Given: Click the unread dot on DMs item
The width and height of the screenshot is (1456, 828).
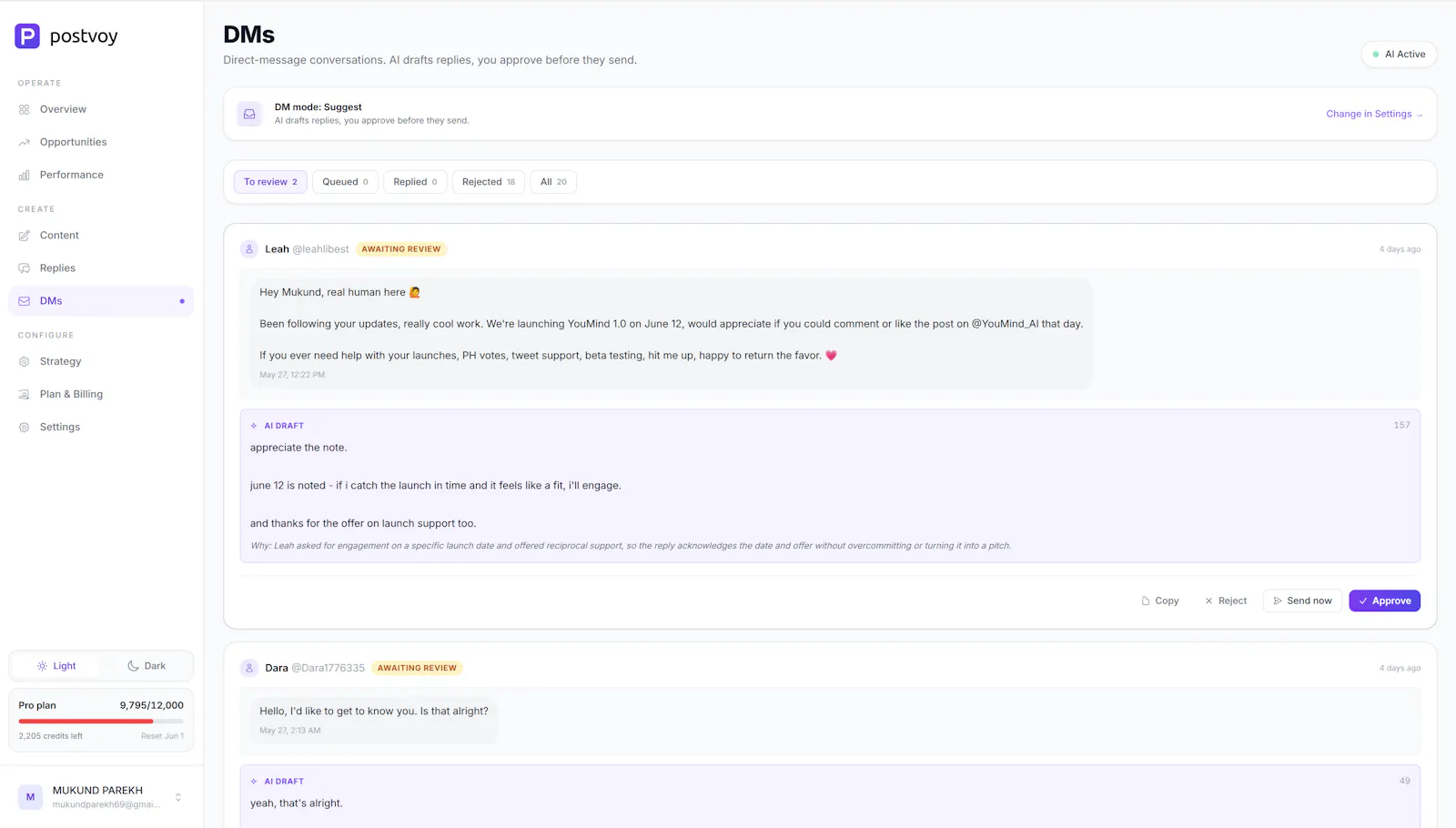Looking at the screenshot, I should click(182, 301).
